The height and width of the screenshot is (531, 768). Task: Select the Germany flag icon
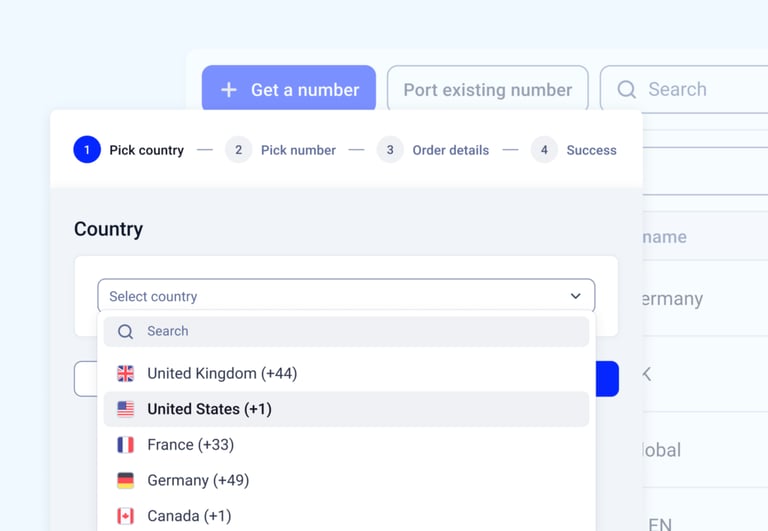click(x=125, y=481)
